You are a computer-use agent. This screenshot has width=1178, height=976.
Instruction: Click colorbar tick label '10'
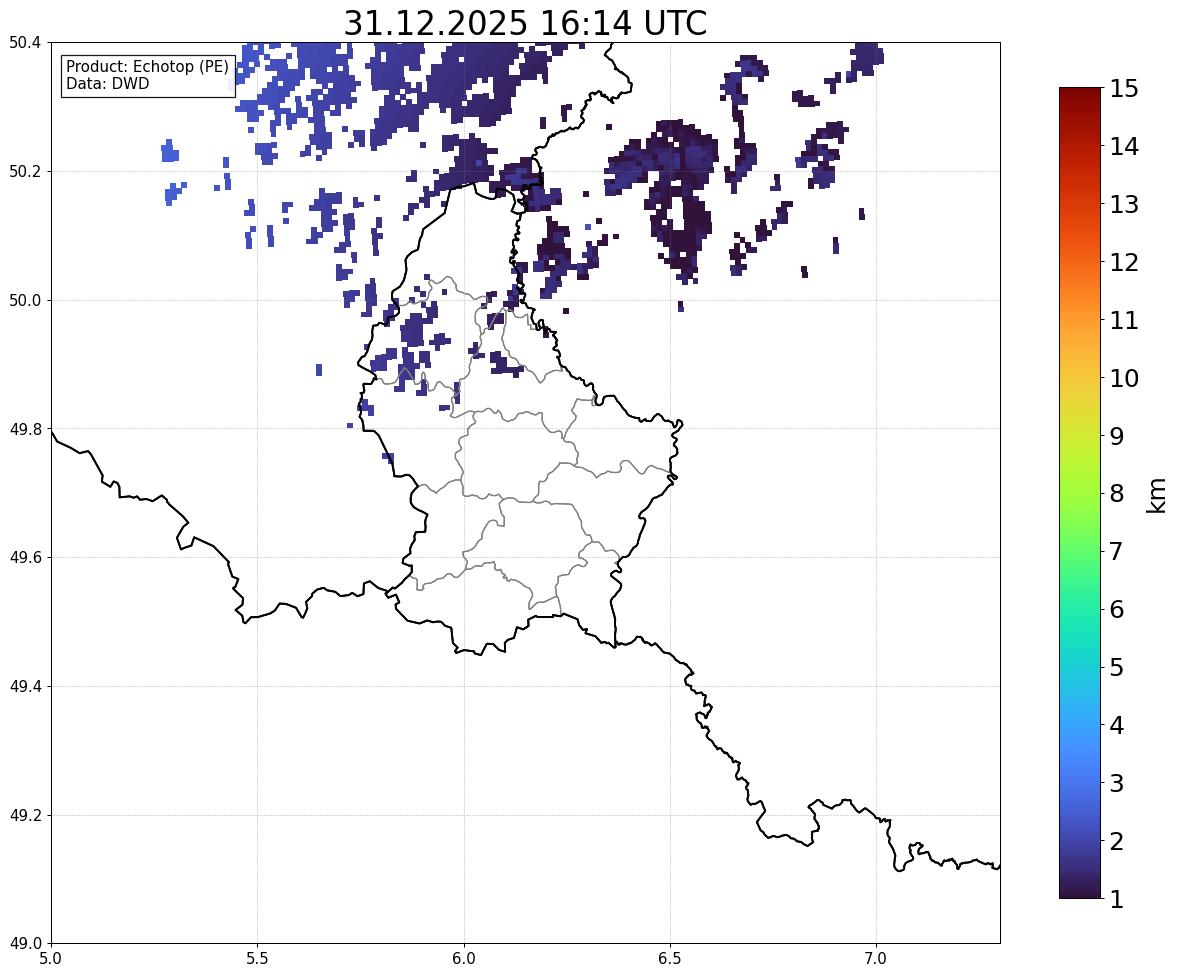click(1124, 378)
